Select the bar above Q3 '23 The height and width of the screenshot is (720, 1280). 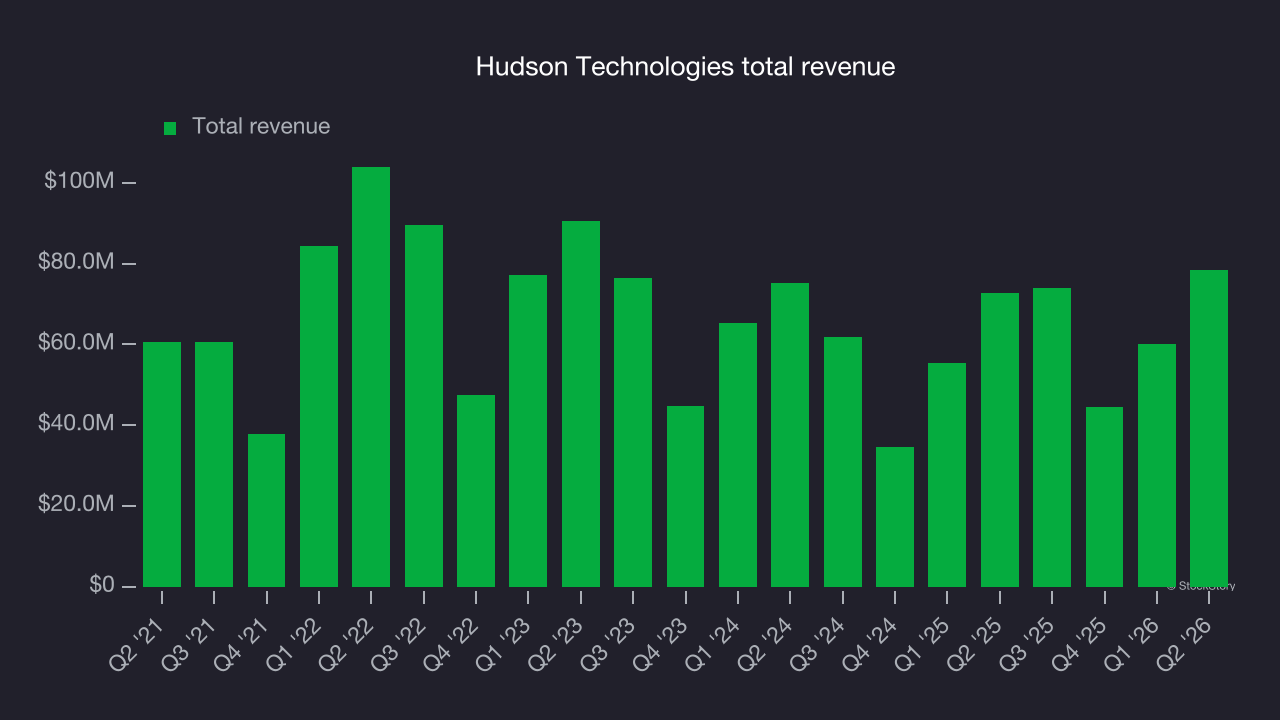coord(633,432)
